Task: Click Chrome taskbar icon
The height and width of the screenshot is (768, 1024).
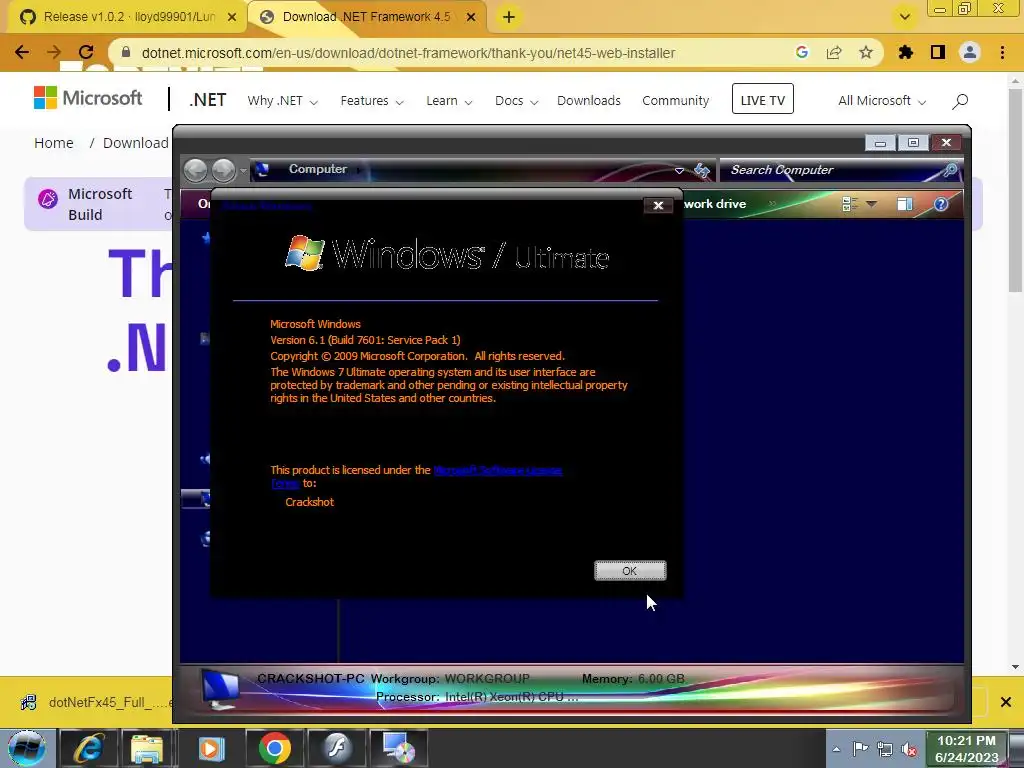Action: point(274,748)
